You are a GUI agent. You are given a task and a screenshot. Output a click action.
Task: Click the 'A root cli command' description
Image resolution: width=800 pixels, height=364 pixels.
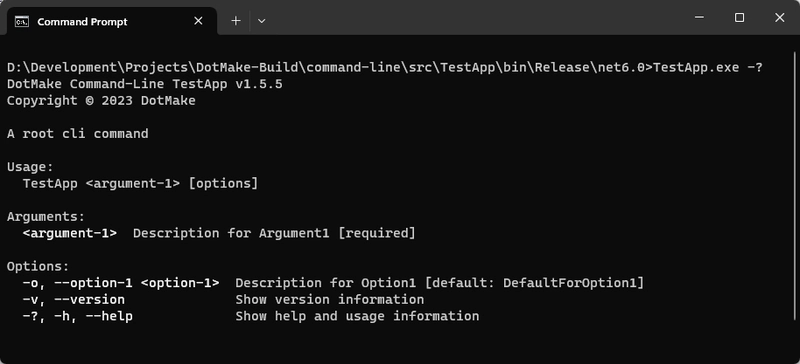pos(78,134)
